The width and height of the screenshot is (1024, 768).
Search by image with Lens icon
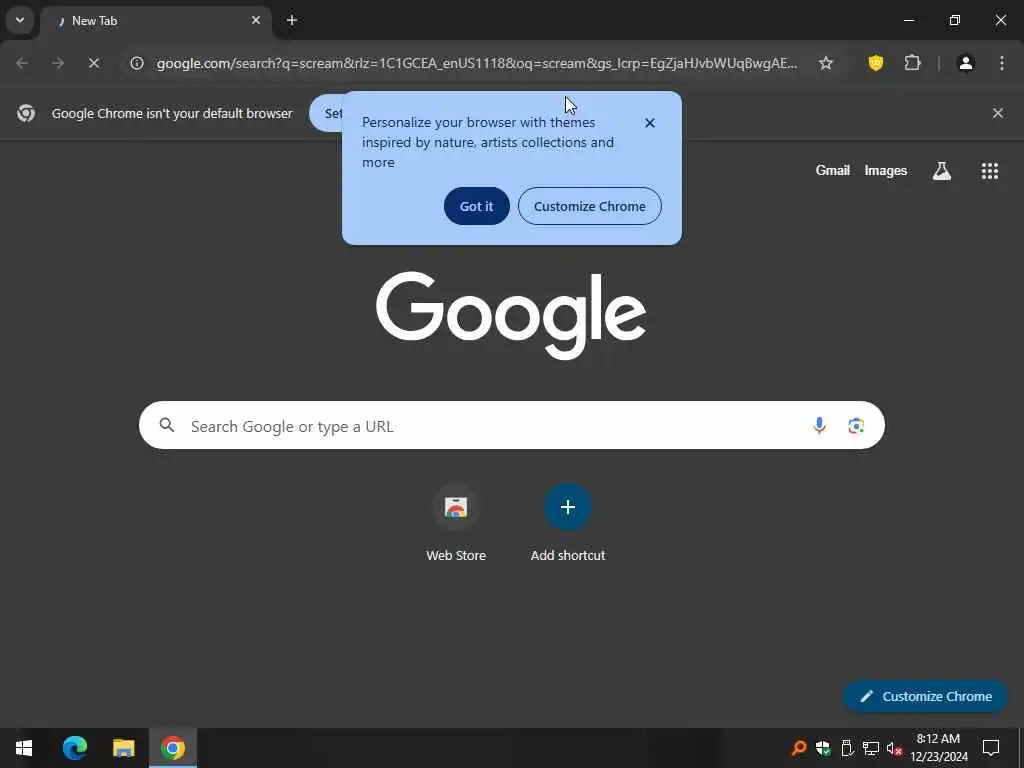856,426
